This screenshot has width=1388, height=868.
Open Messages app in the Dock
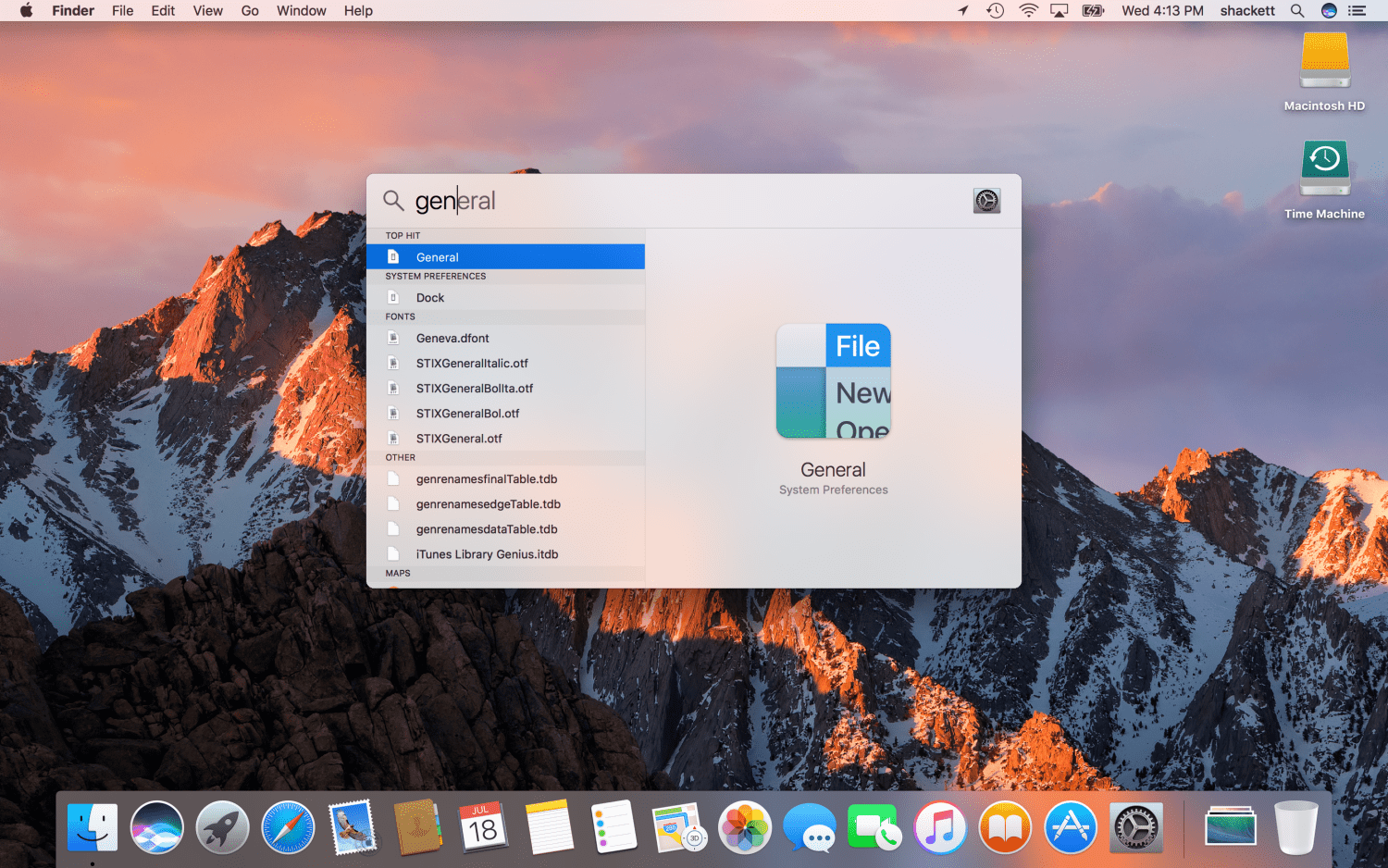(809, 827)
